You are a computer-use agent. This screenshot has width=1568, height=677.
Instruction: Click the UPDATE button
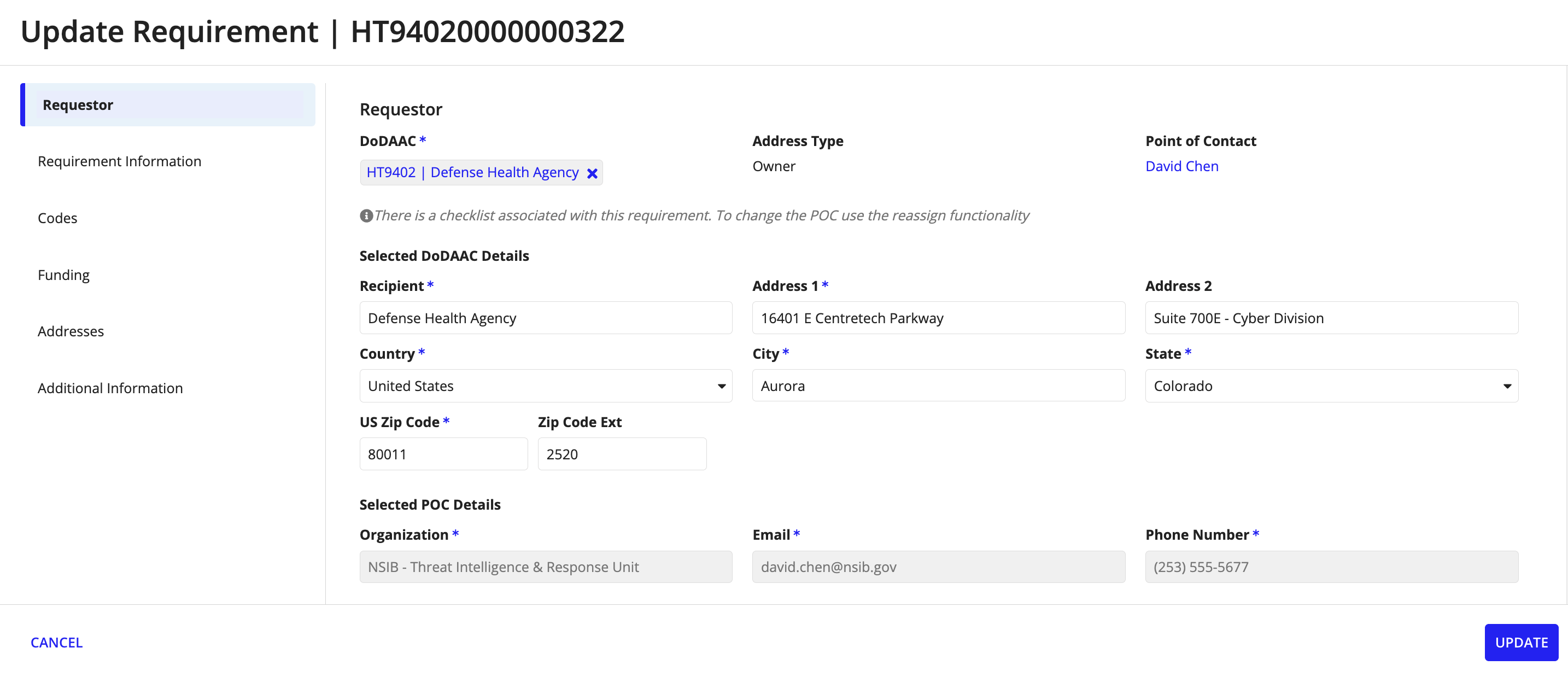(x=1521, y=643)
